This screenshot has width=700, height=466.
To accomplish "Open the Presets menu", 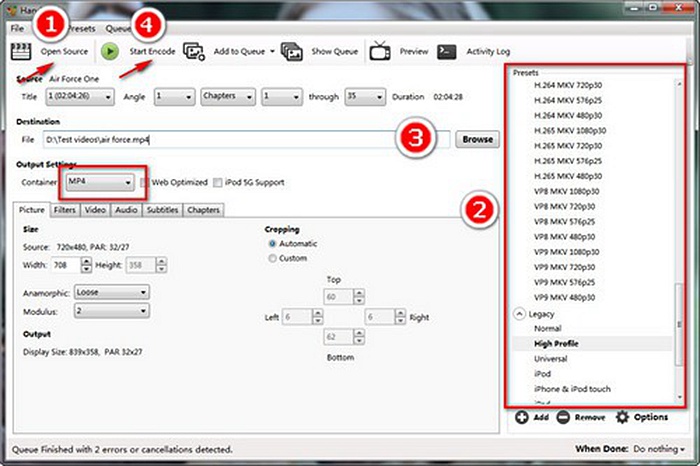I will (81, 29).
